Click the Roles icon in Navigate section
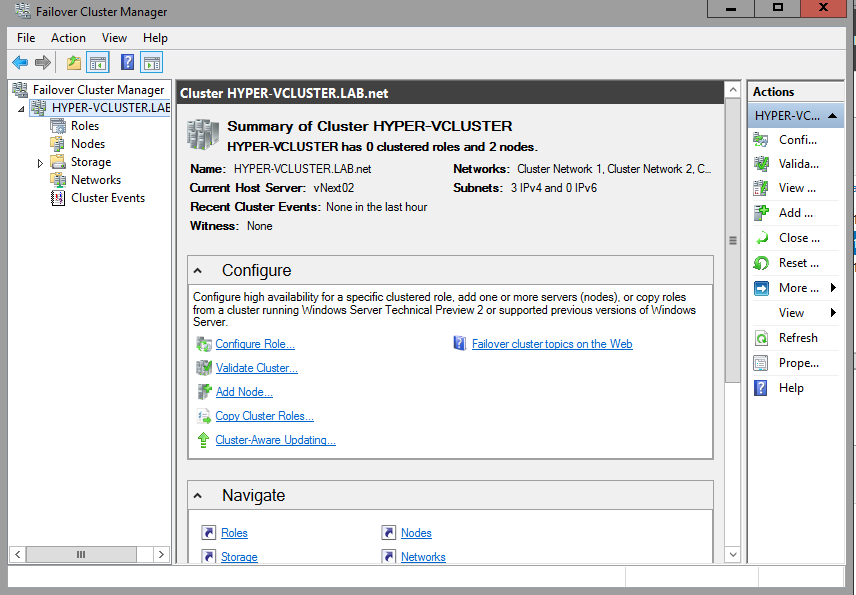 click(x=209, y=532)
